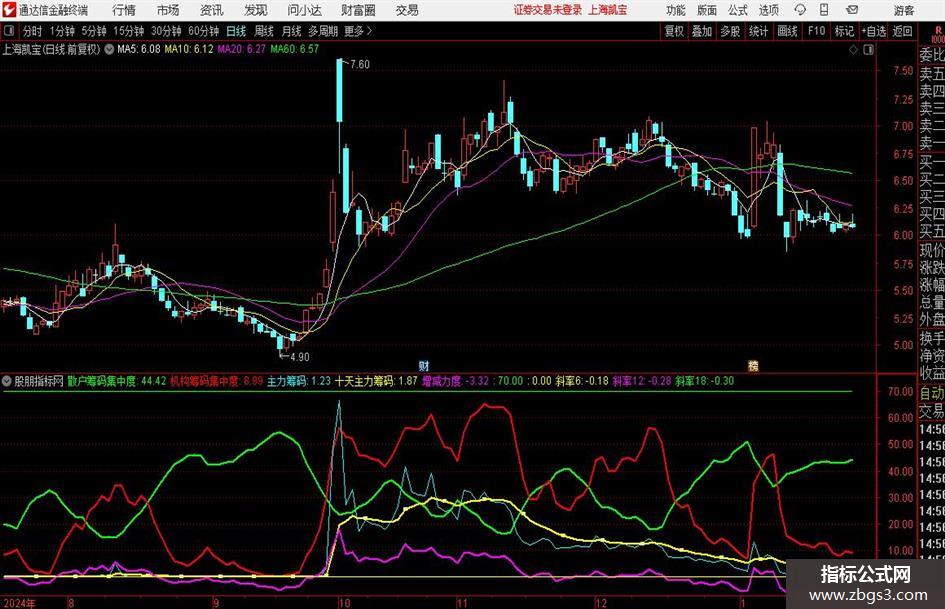
Task: Expand dropdown arrow beside 股朋指标网 indicator
Action: (7, 381)
